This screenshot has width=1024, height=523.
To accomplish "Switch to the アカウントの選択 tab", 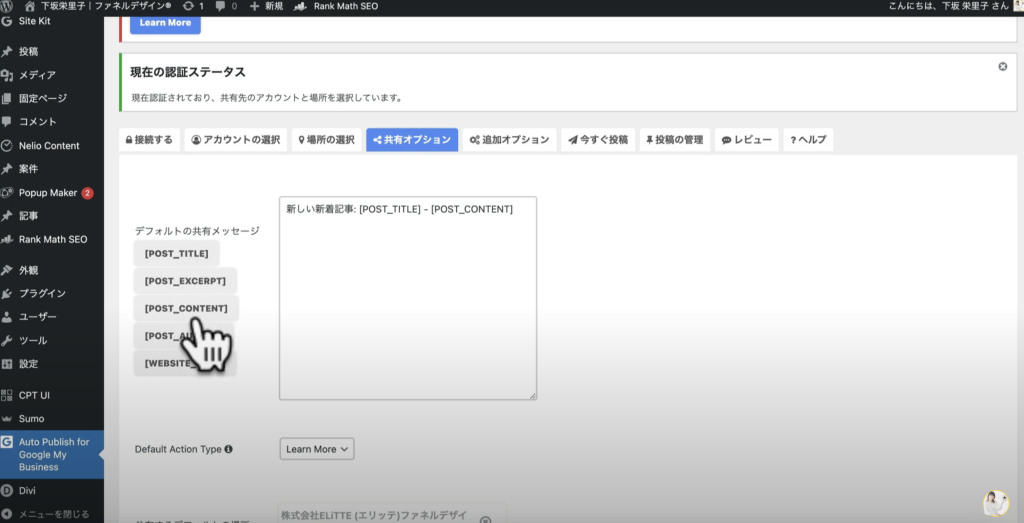I will point(235,140).
